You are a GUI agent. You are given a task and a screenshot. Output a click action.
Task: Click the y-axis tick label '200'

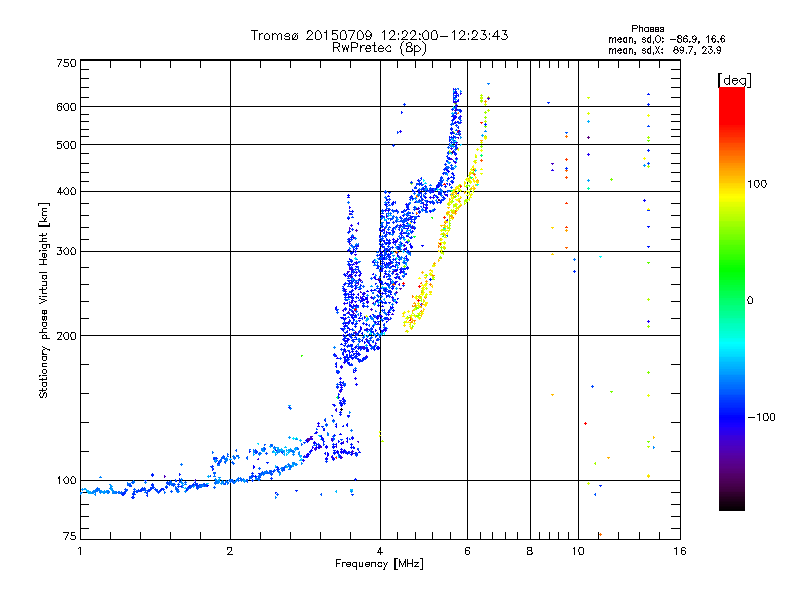(66, 336)
